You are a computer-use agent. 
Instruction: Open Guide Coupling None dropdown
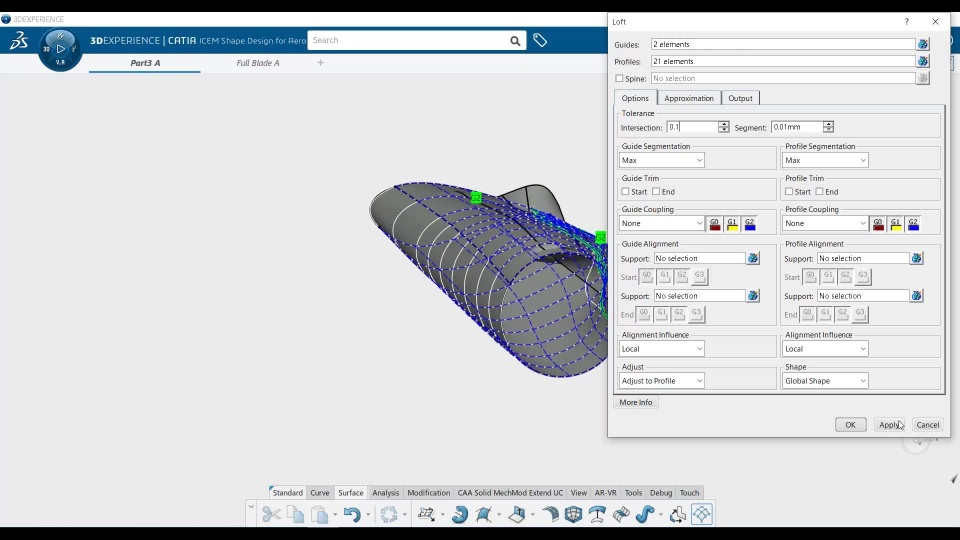point(661,223)
